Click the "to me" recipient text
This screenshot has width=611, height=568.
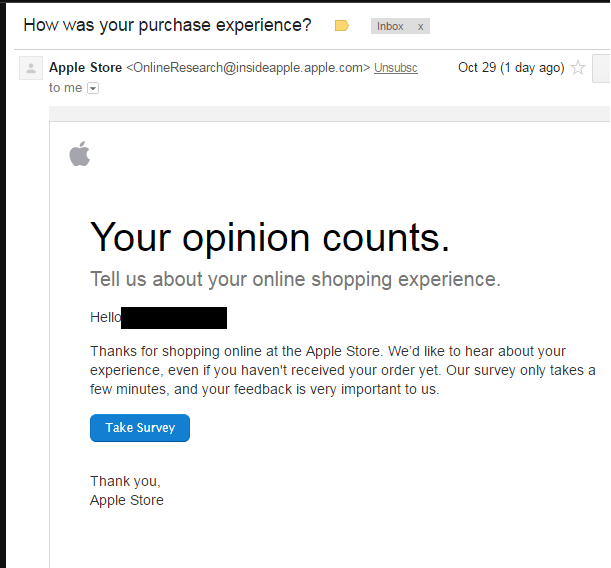(66, 88)
